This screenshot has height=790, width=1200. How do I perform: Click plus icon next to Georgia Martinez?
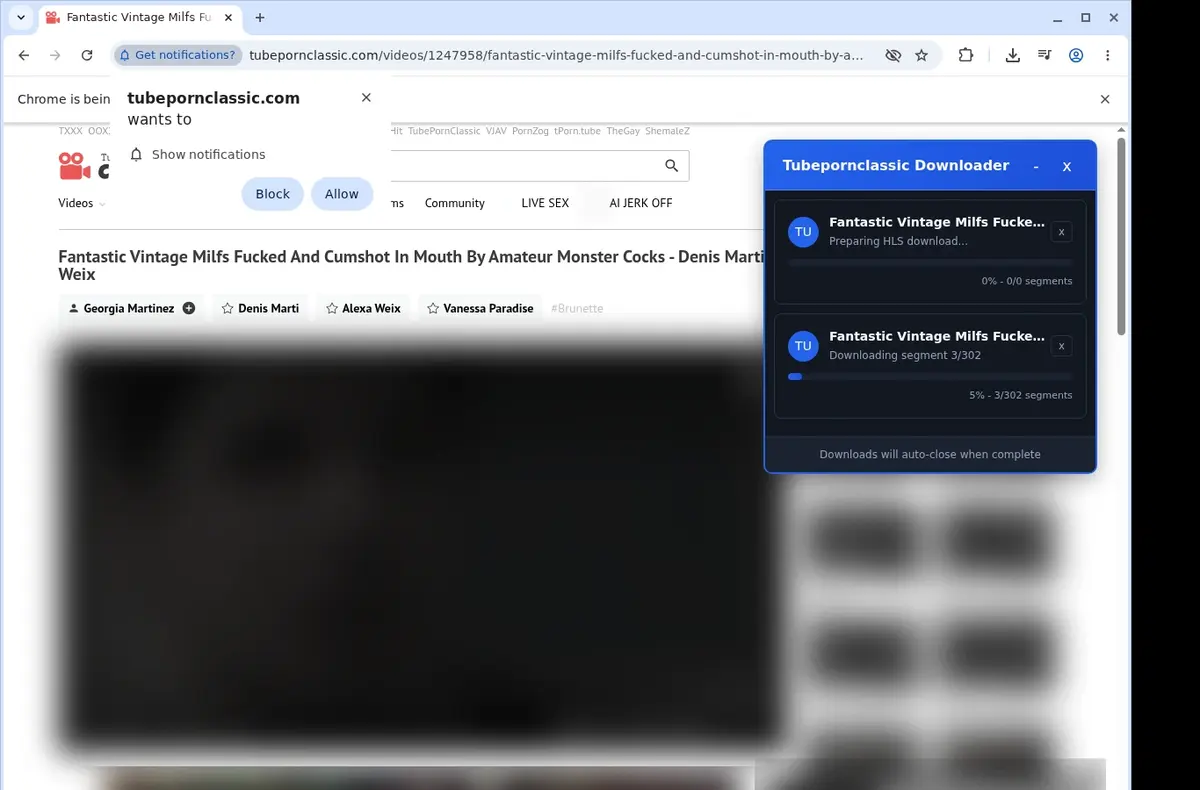pyautogui.click(x=189, y=308)
